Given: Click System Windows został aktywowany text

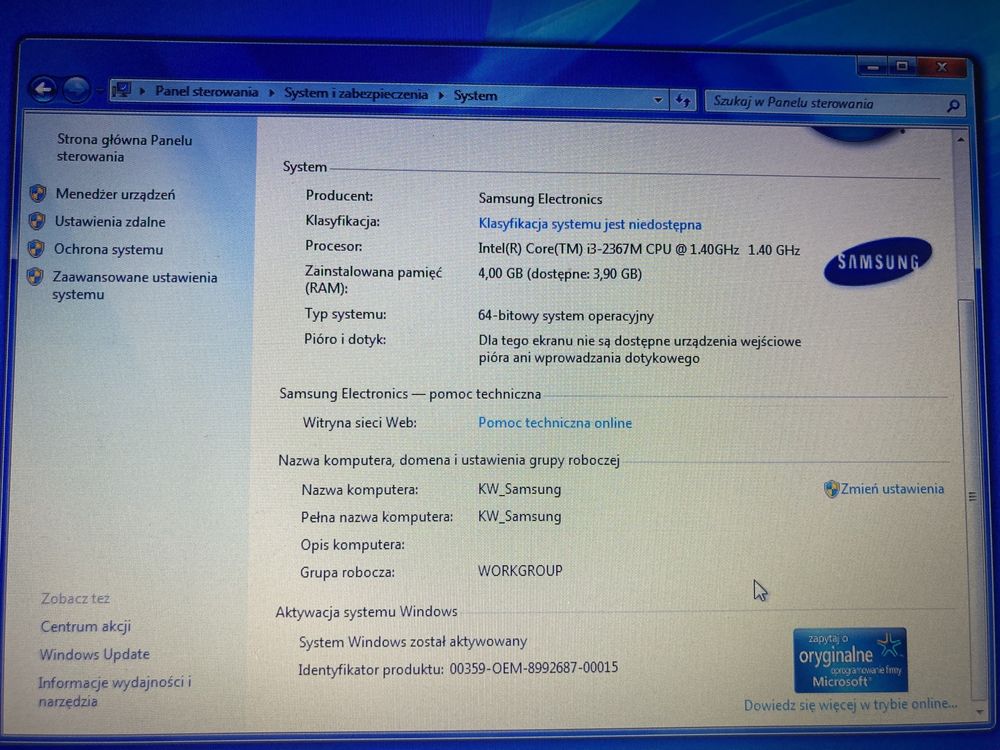Looking at the screenshot, I should coord(413,641).
